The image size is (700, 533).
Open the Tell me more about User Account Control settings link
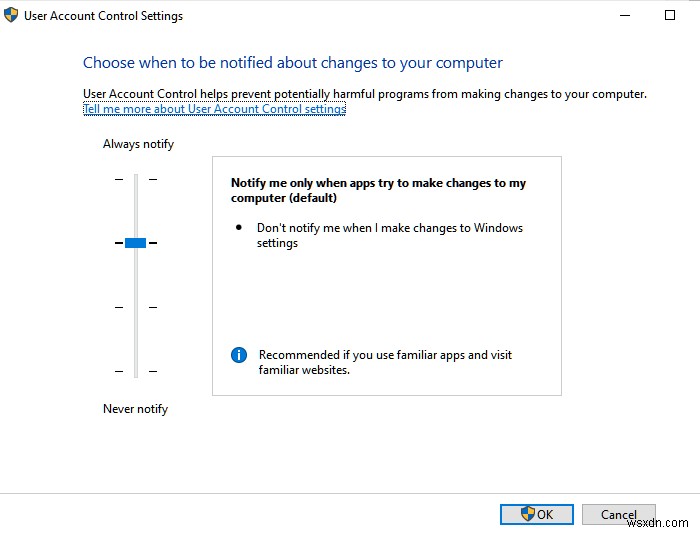tap(214, 109)
